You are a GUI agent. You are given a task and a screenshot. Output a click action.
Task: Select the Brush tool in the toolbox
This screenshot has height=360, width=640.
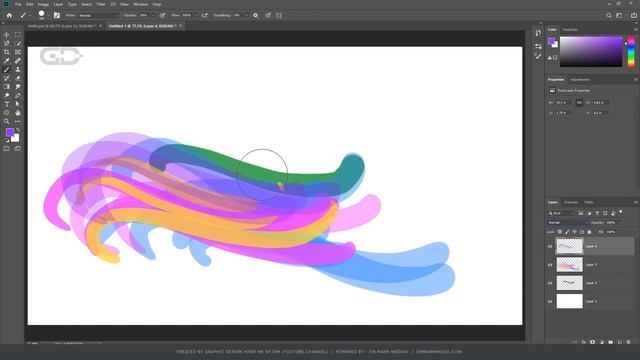[7, 69]
